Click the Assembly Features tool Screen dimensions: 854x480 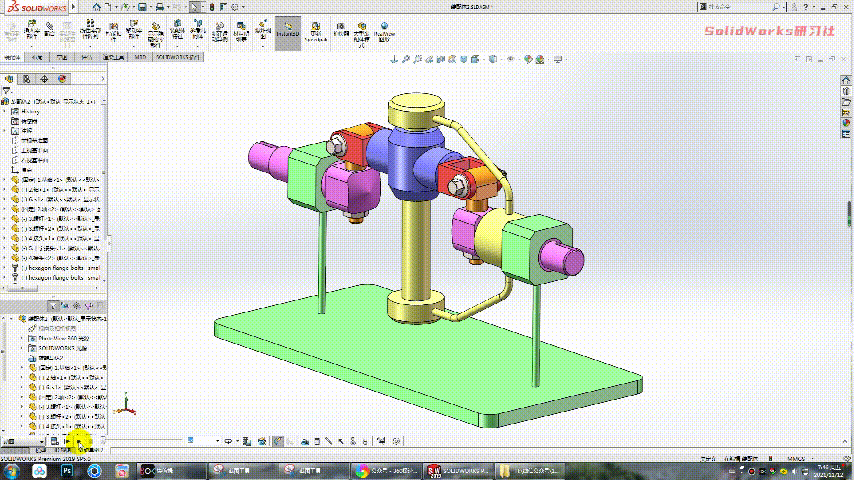pyautogui.click(x=177, y=30)
